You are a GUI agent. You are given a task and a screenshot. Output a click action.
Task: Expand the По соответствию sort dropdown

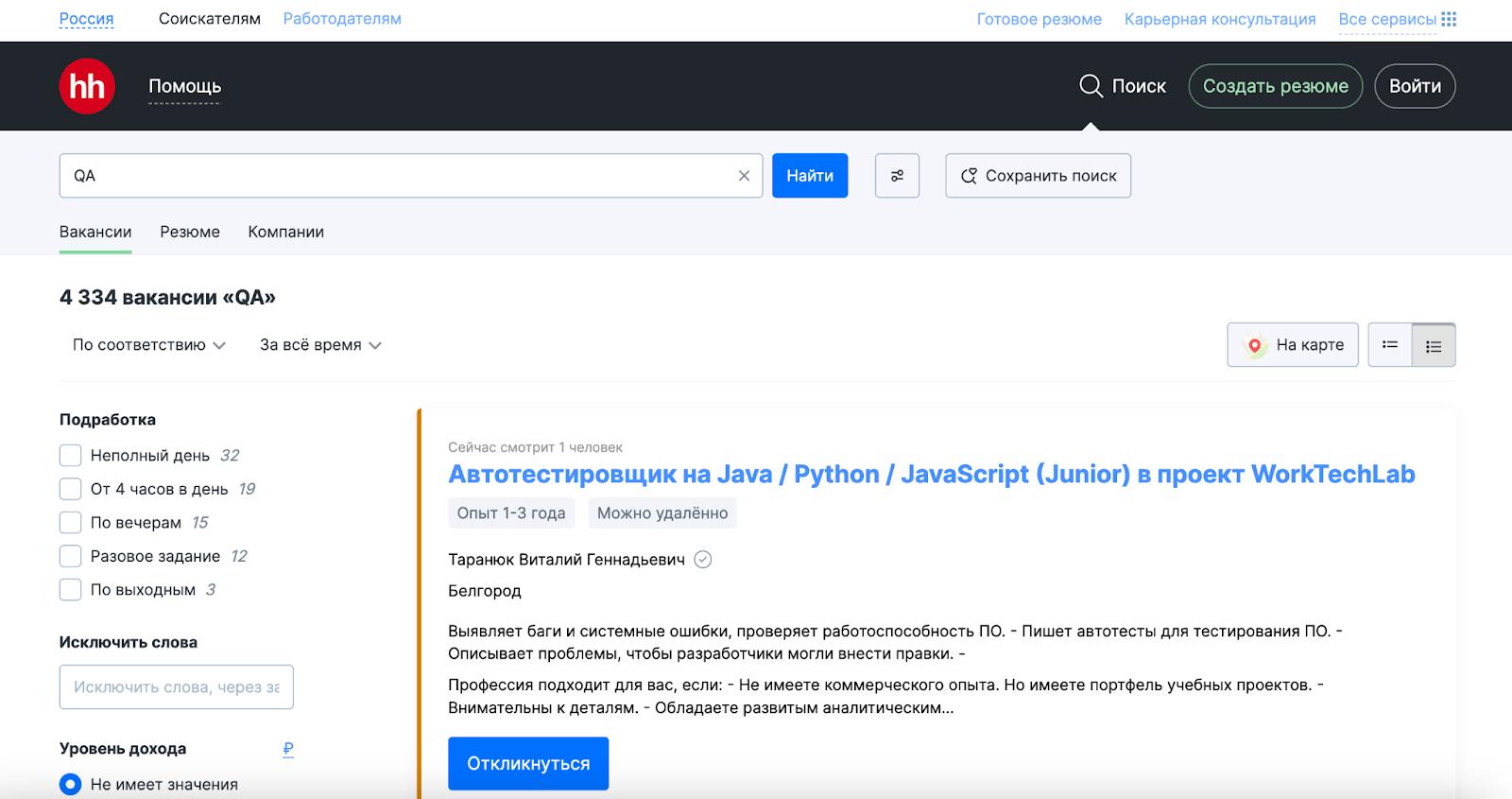[148, 345]
